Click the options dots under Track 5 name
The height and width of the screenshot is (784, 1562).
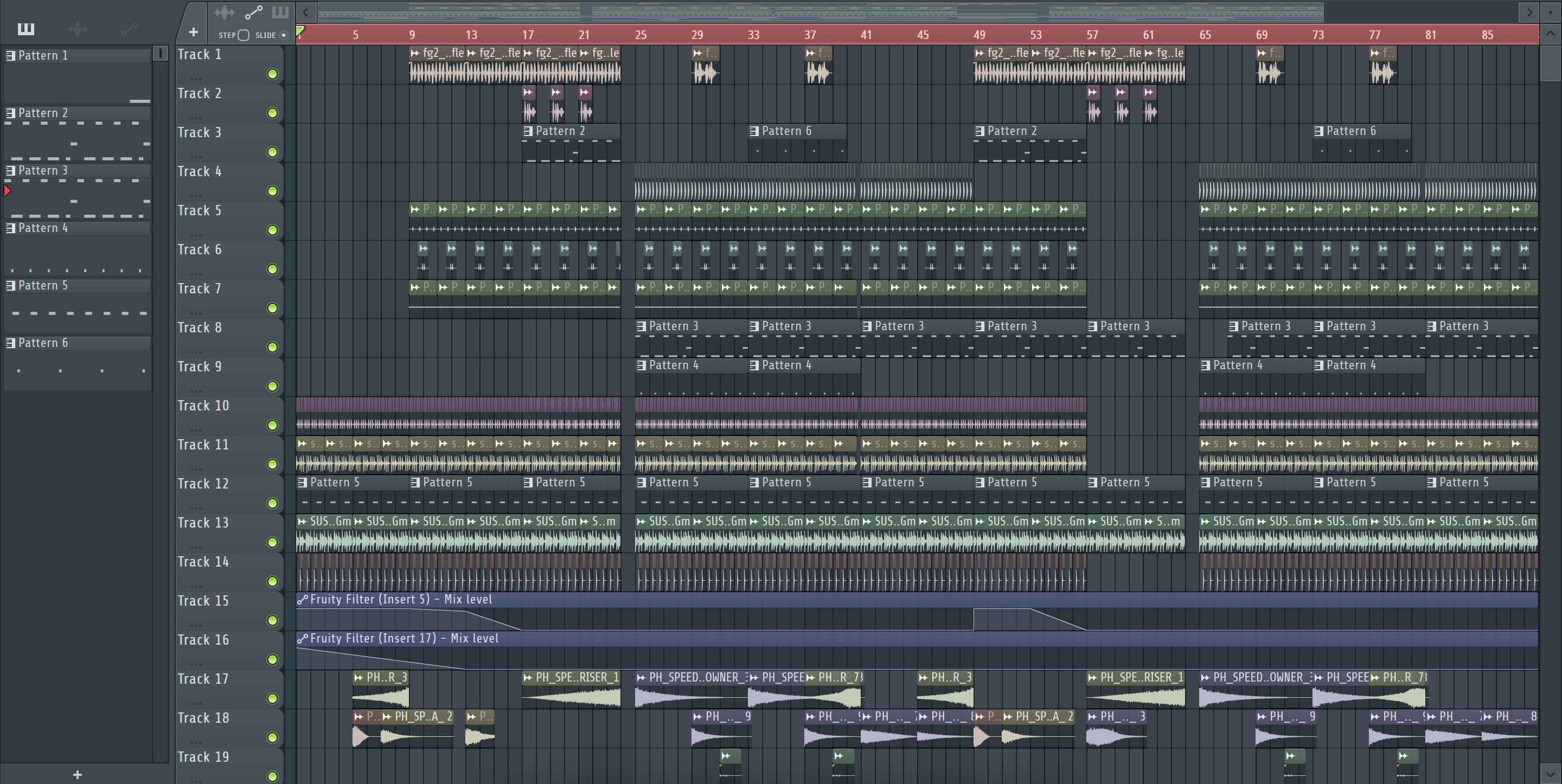pos(196,234)
